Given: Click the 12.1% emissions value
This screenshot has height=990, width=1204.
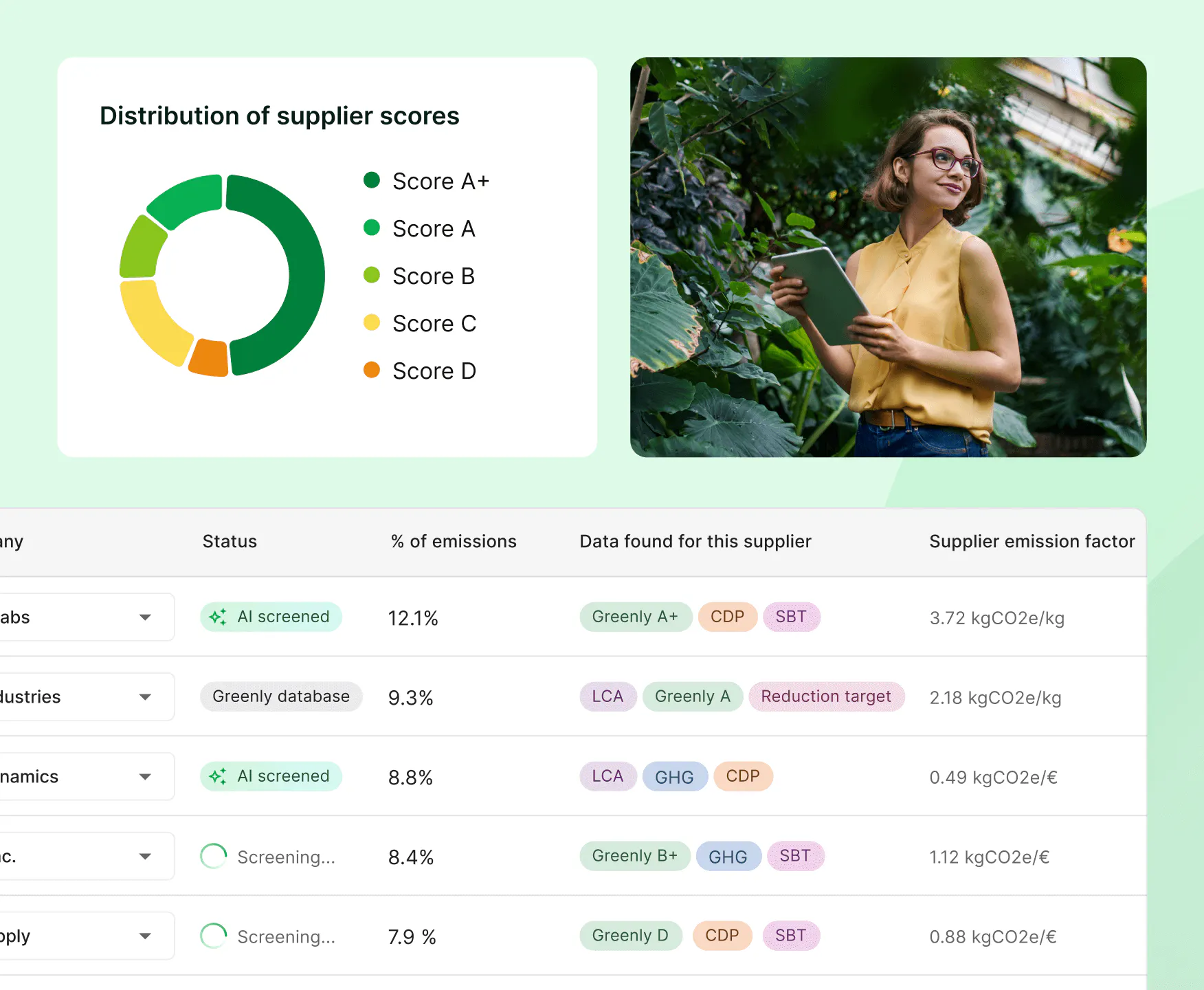Looking at the screenshot, I should tap(413, 618).
